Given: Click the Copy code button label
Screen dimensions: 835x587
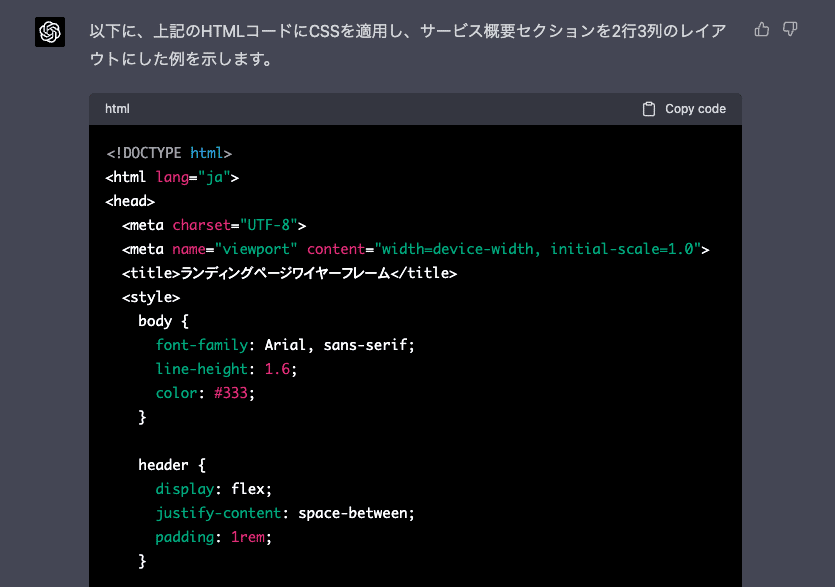Looking at the screenshot, I should tap(695, 109).
